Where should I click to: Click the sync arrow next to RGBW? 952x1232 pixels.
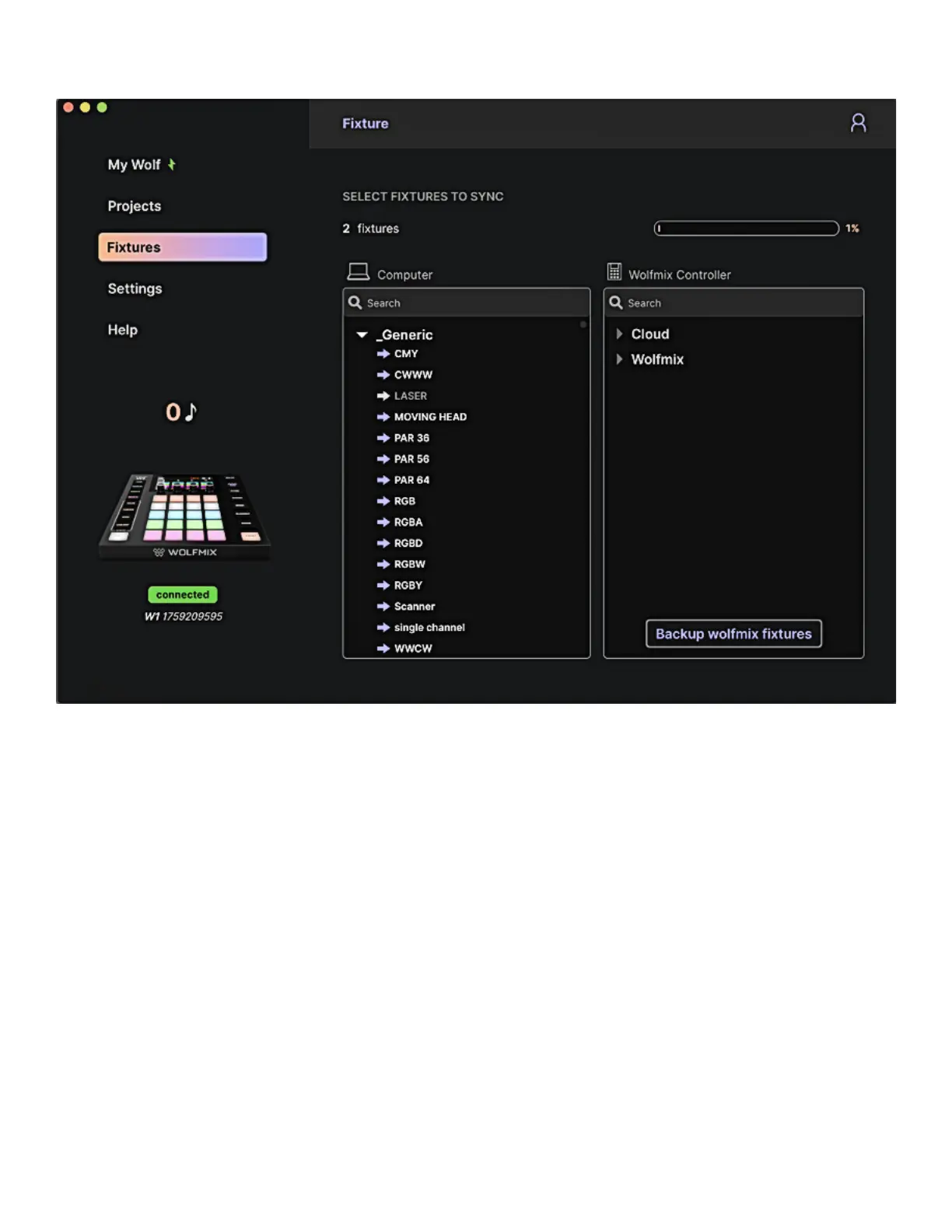tap(383, 564)
